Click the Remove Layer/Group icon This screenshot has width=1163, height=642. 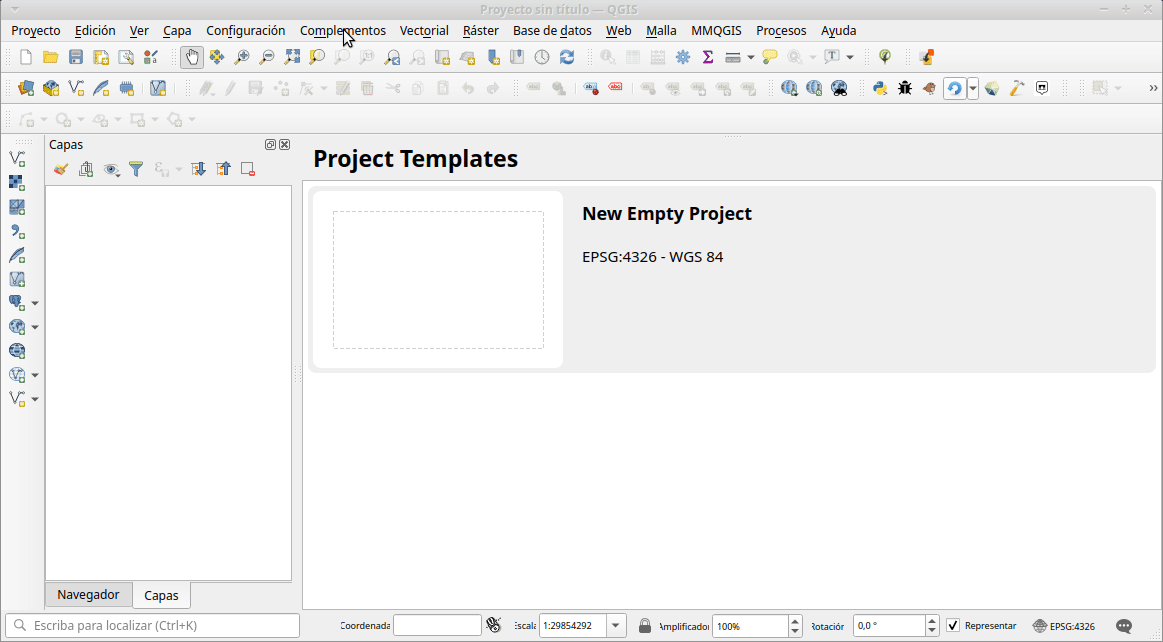click(248, 169)
